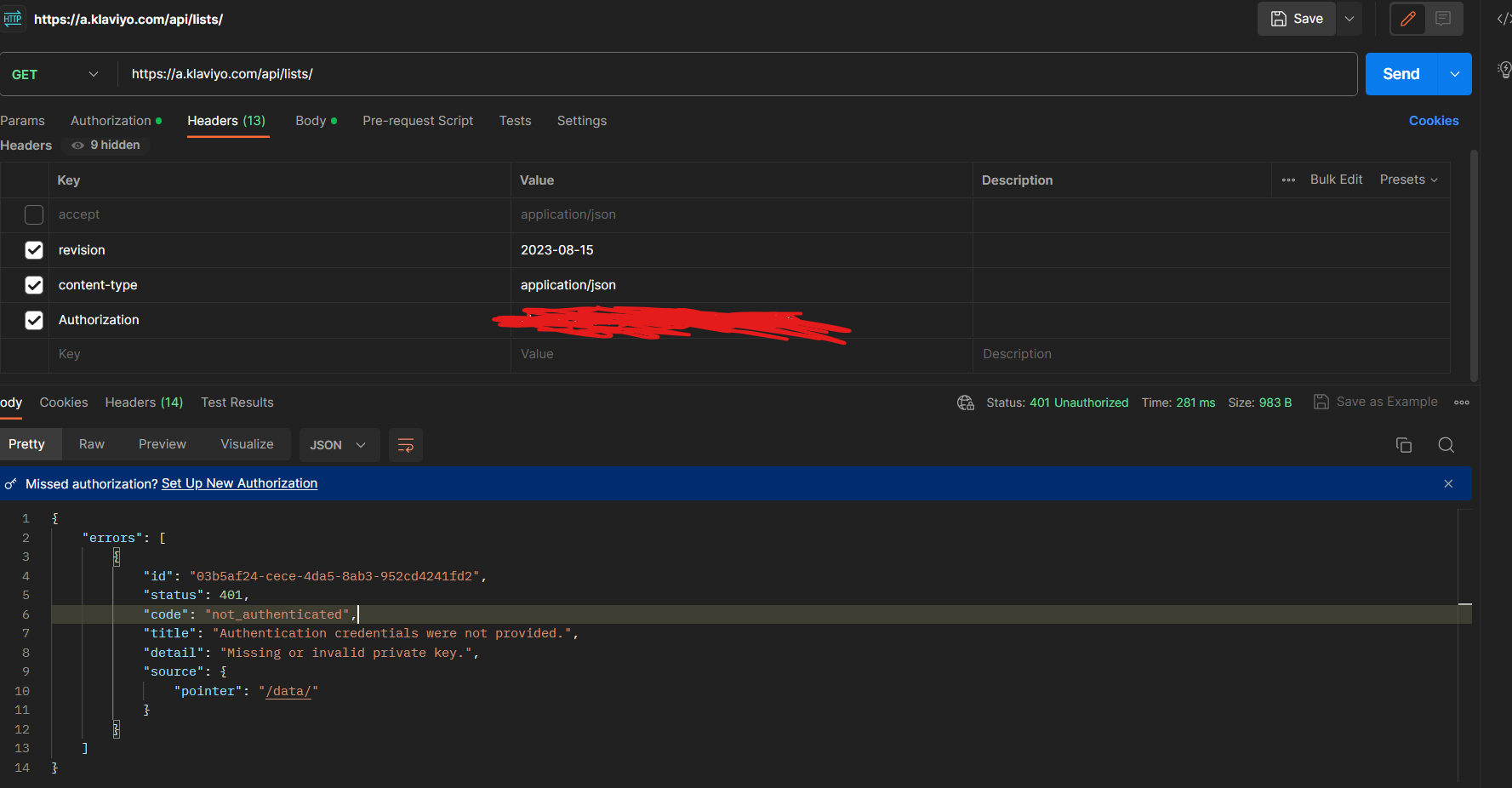Click Bulk Edit
Viewport: 1512px width, 788px height.
pyautogui.click(x=1336, y=180)
